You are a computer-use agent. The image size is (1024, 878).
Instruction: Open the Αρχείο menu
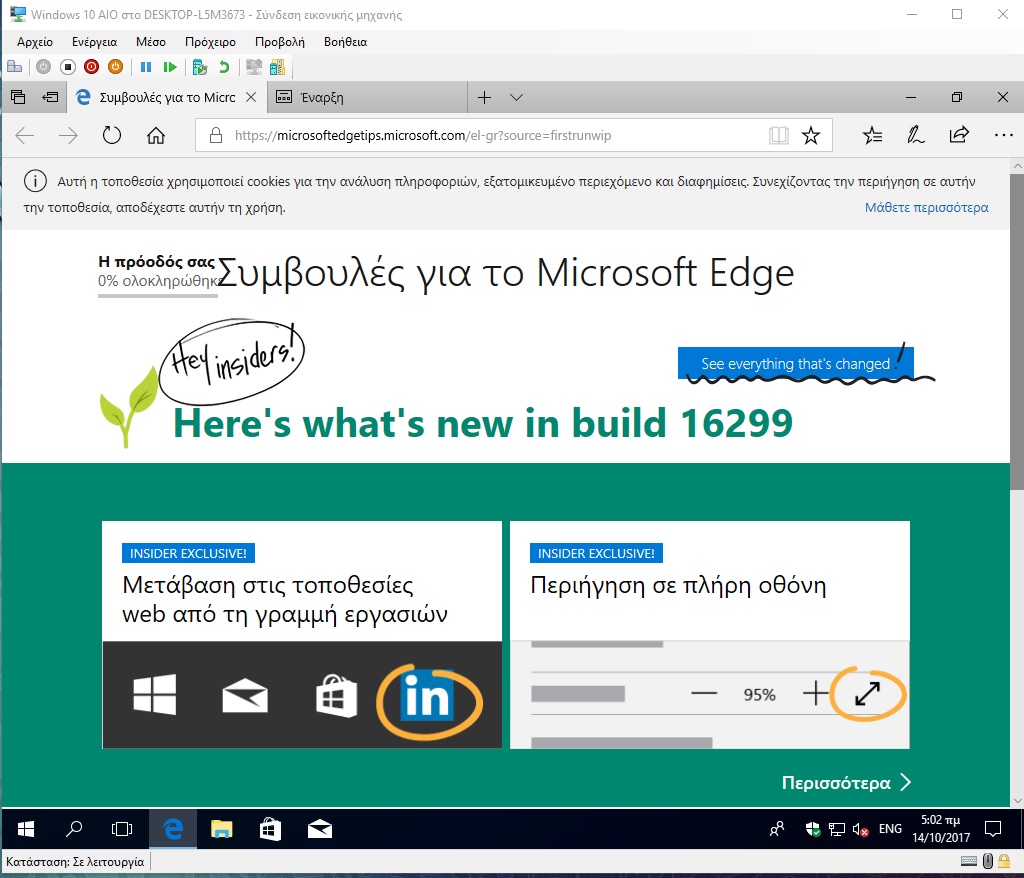click(x=35, y=42)
